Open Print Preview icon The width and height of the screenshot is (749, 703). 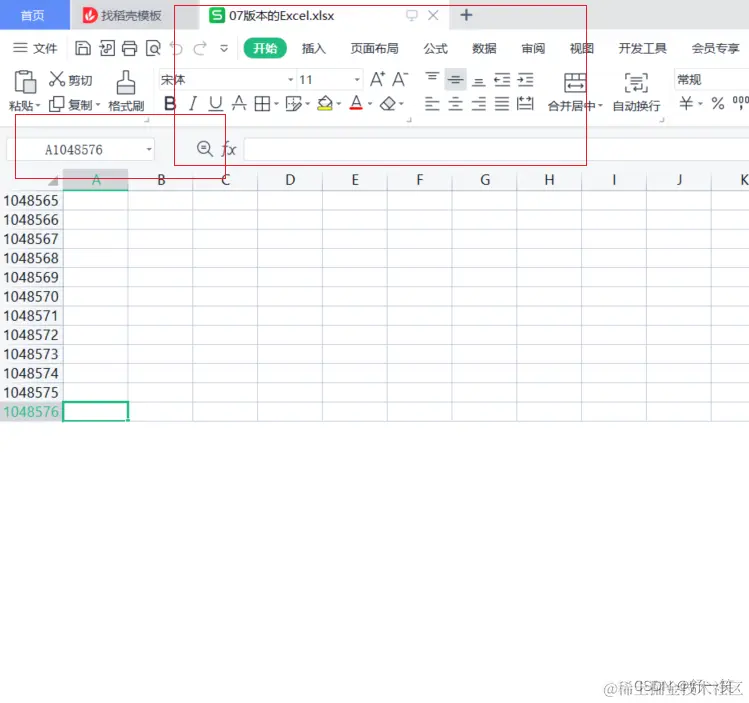tap(153, 48)
